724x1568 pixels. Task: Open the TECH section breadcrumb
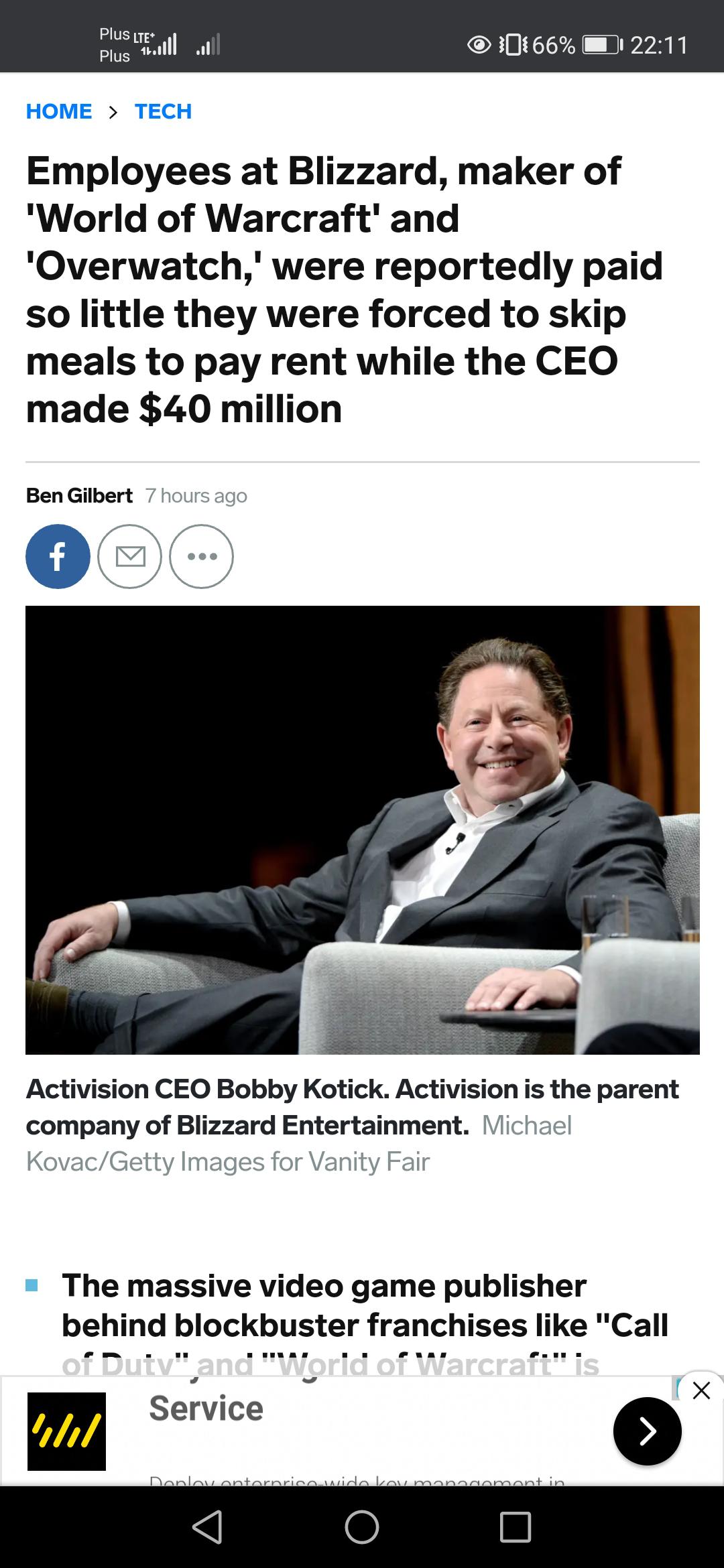coord(163,111)
